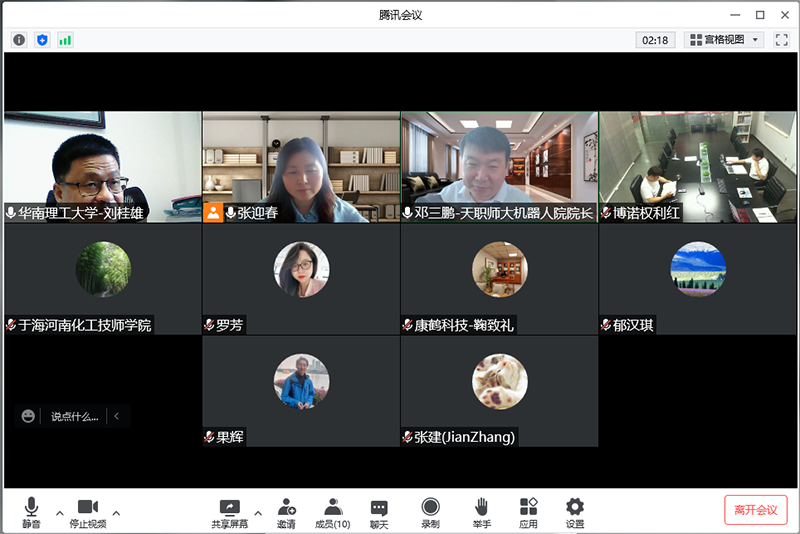Open meeting info icon in top-left
Viewport: 800px width, 534px height.
coord(19,40)
